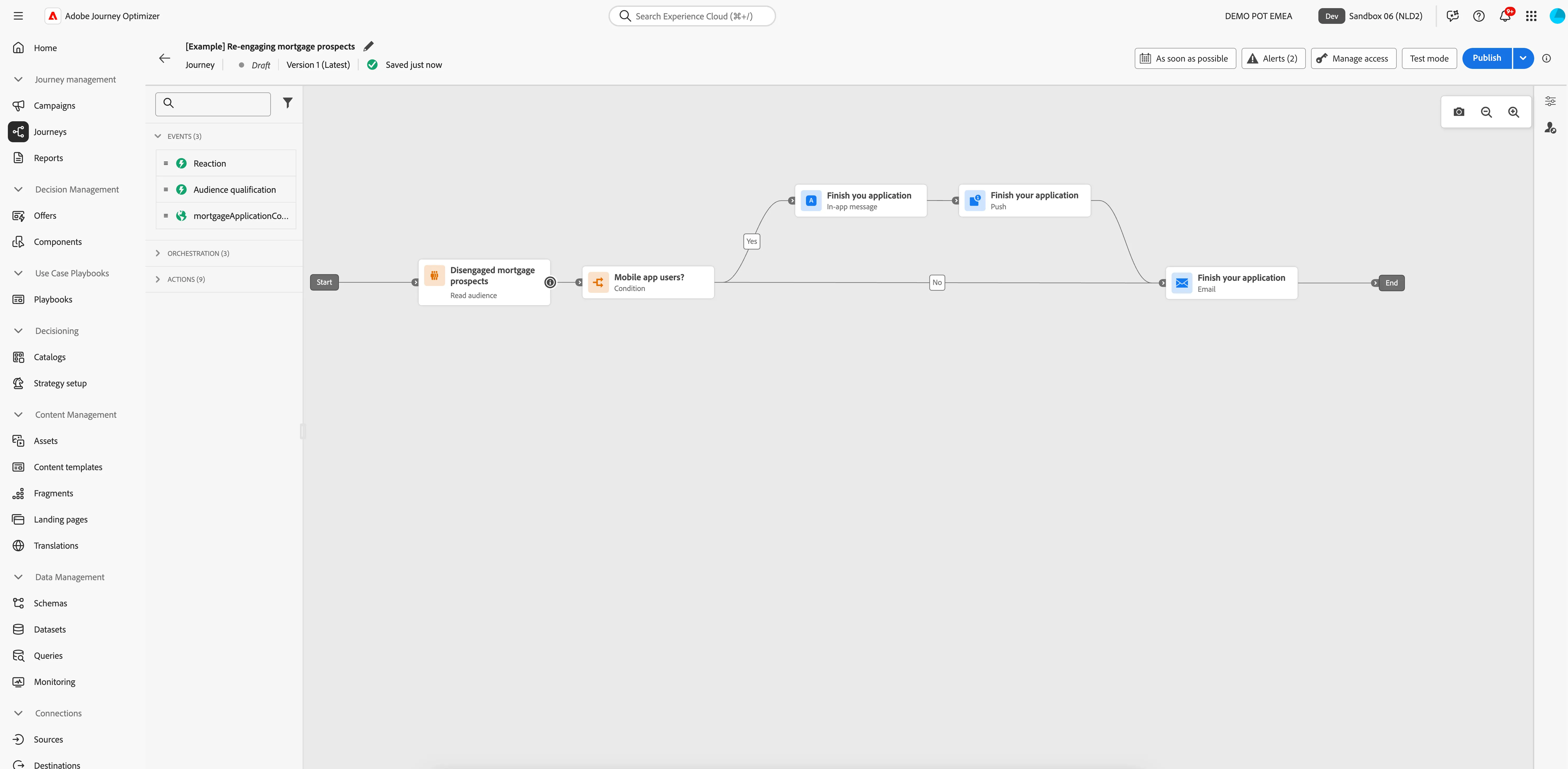Open Reports in the sidebar
The width and height of the screenshot is (1568, 769).
(x=48, y=158)
